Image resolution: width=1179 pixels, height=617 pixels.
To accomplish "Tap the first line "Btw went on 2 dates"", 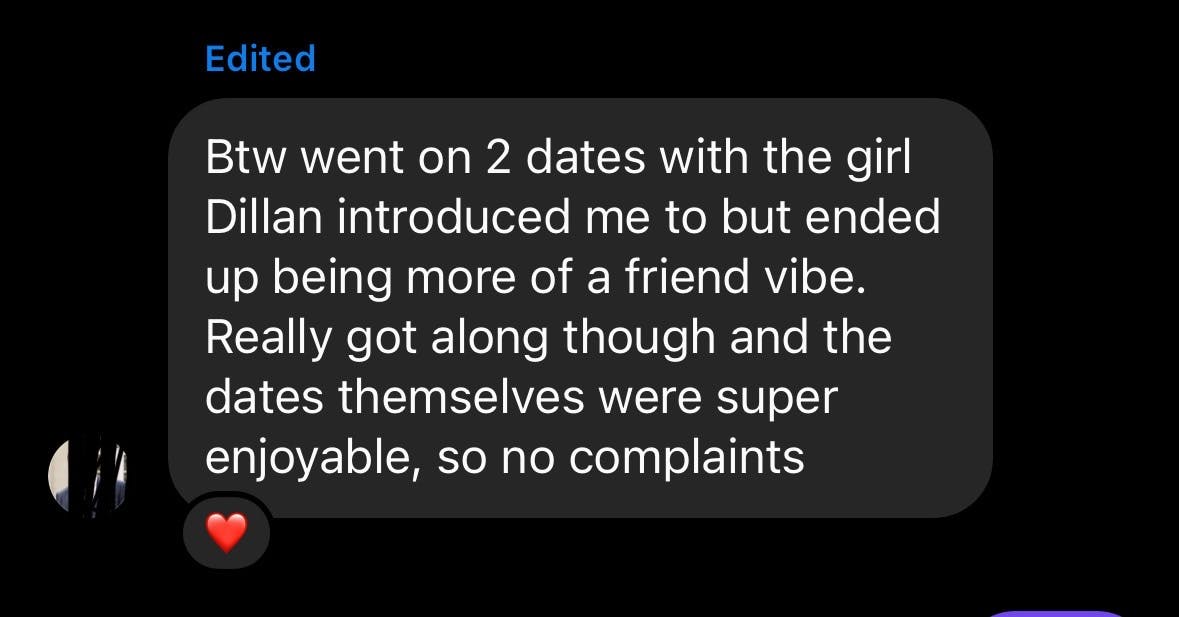I will [x=420, y=160].
